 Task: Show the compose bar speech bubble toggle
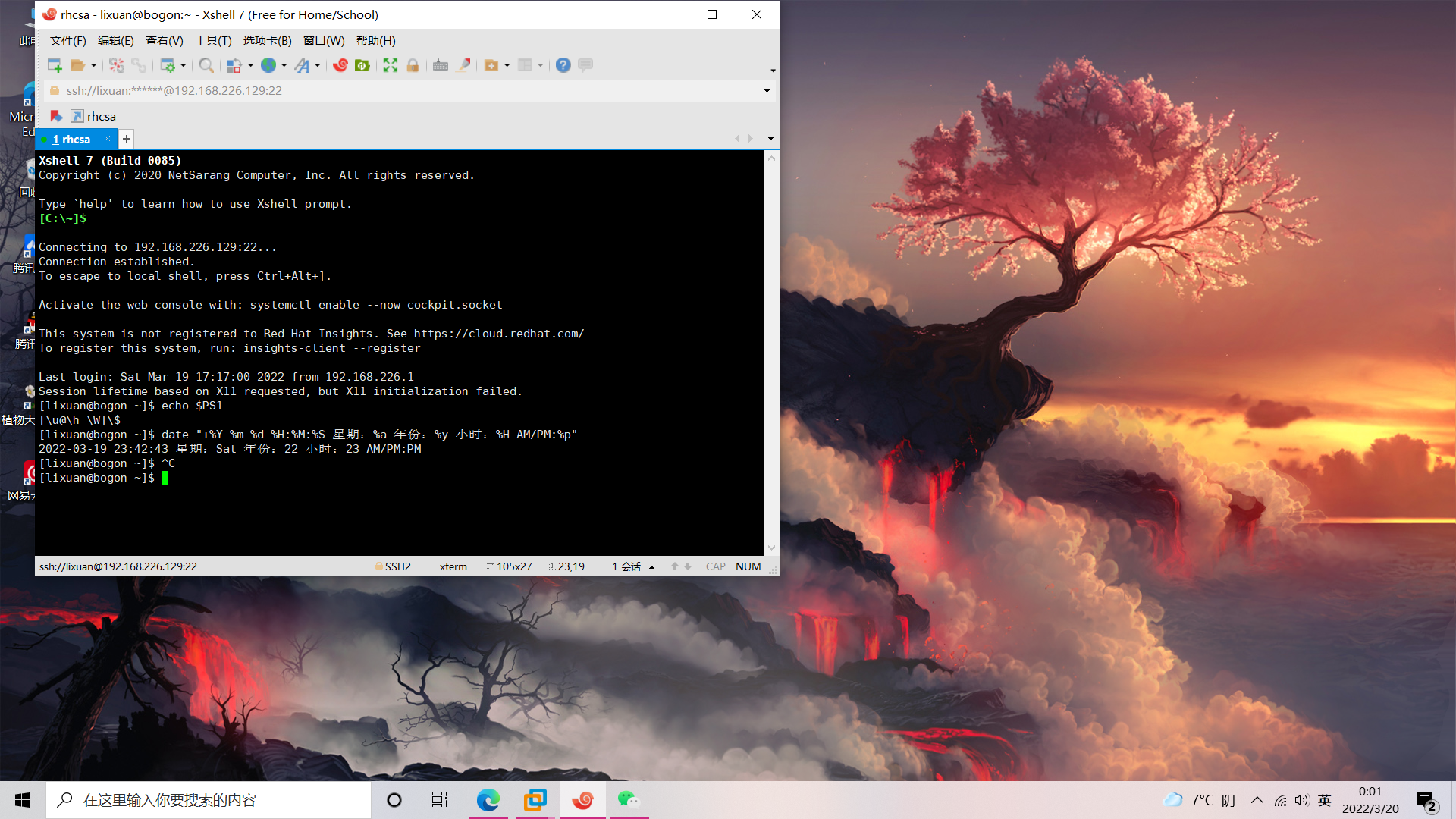coord(585,65)
